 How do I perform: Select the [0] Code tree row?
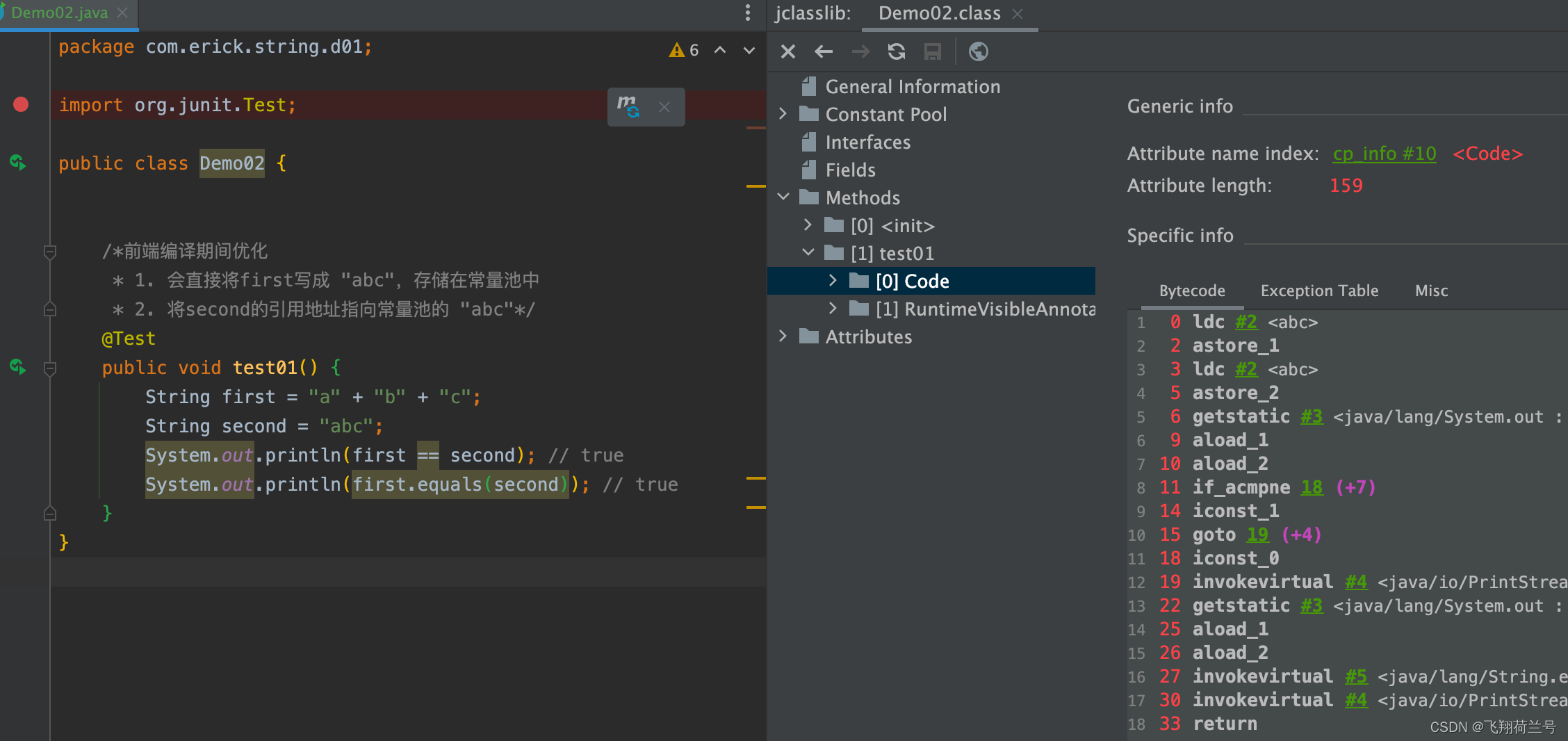pyautogui.click(x=931, y=281)
